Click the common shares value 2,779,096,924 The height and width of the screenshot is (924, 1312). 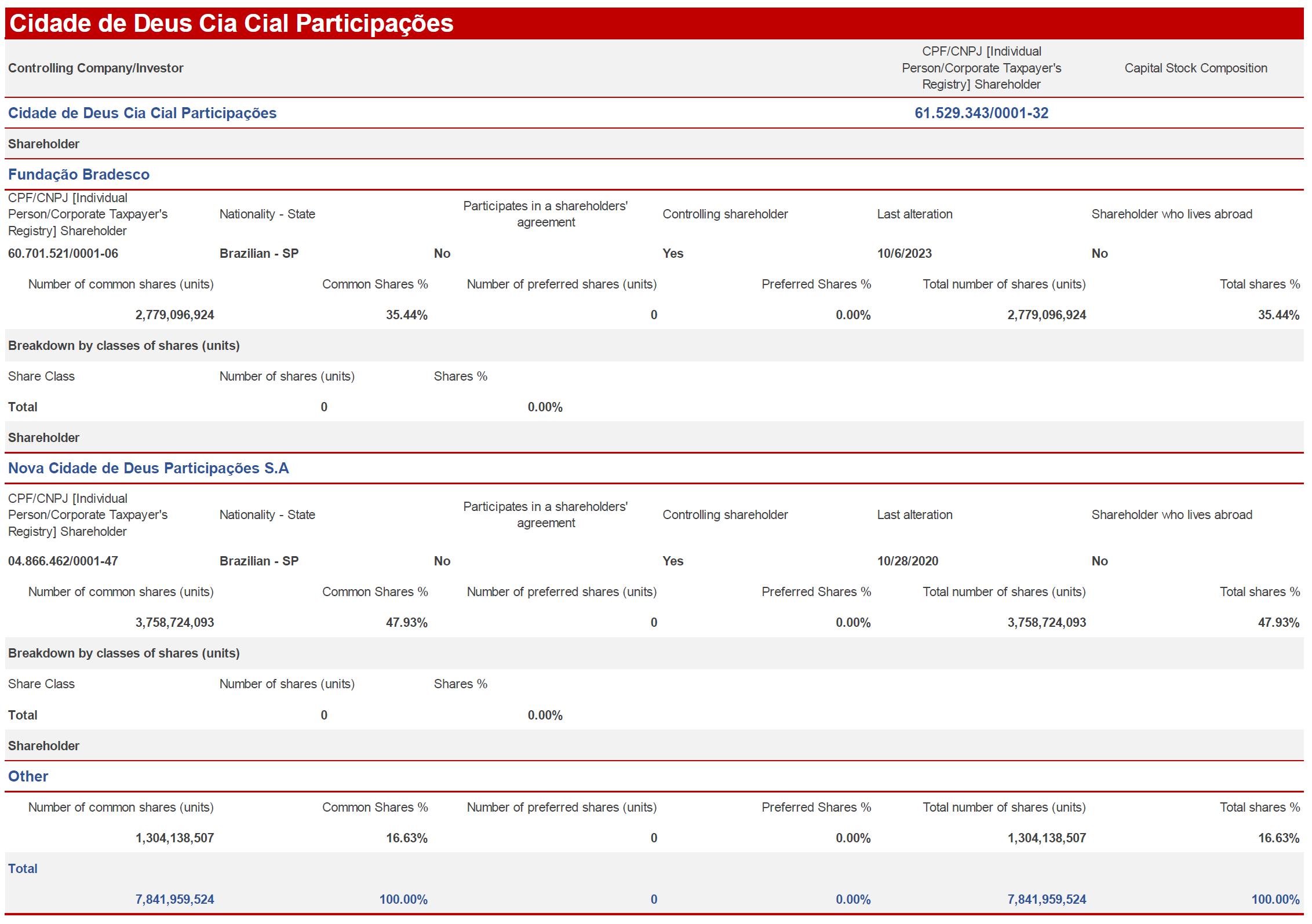click(174, 315)
